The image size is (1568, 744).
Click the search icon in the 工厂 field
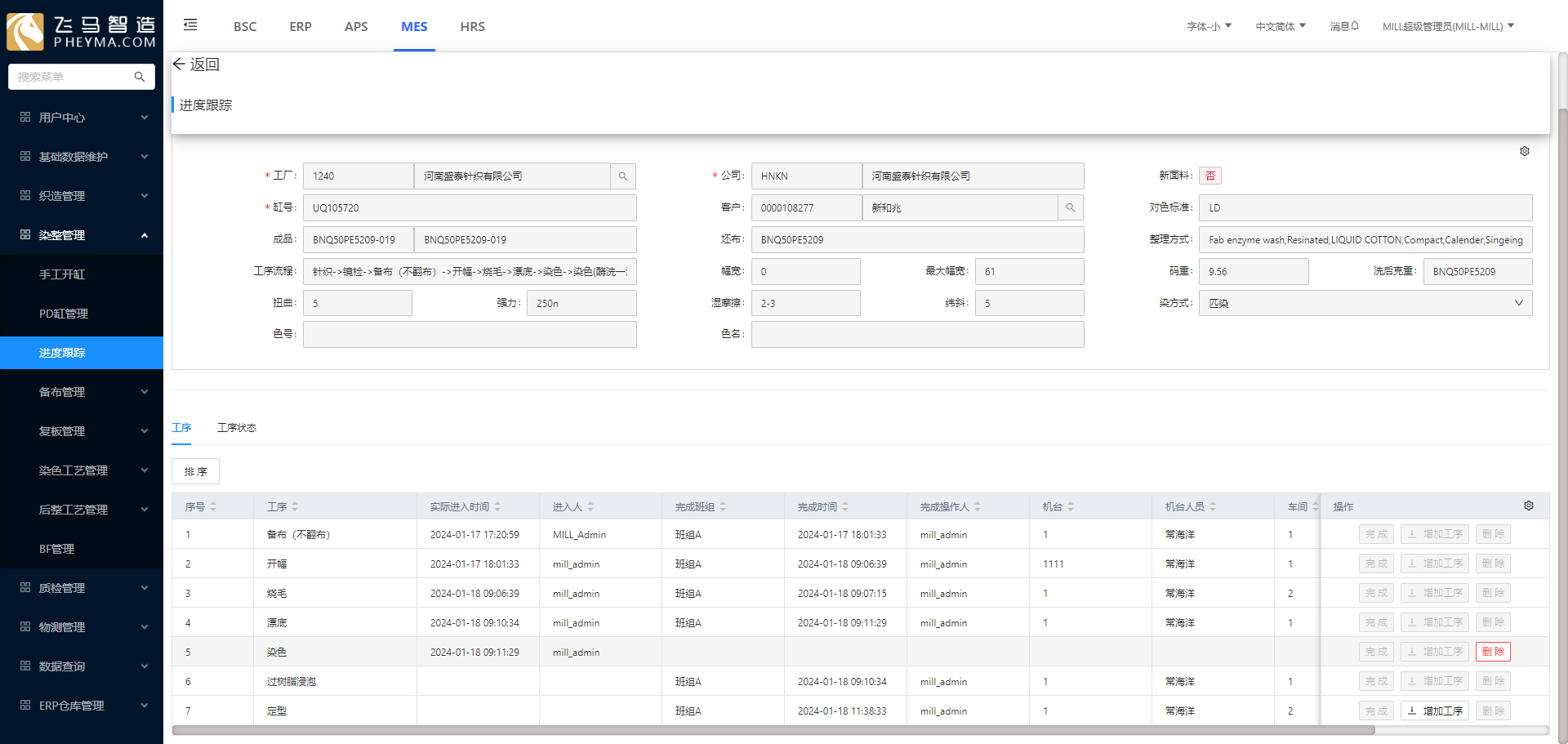coord(623,176)
